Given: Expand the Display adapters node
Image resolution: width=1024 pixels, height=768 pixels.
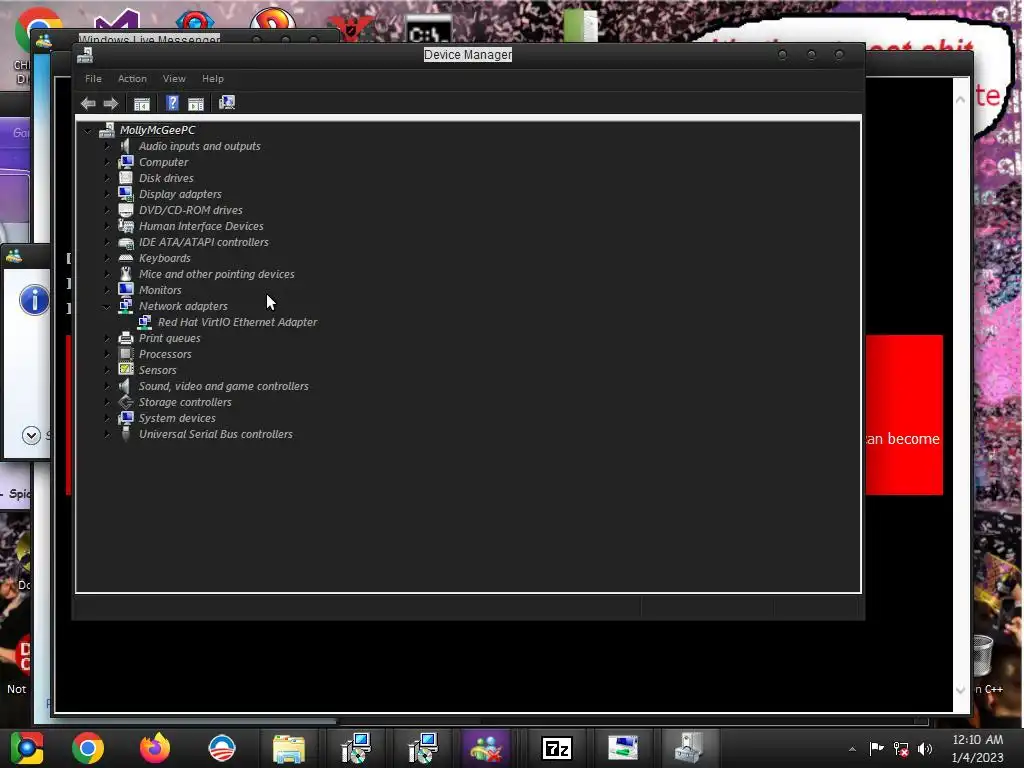Looking at the screenshot, I should click(107, 194).
